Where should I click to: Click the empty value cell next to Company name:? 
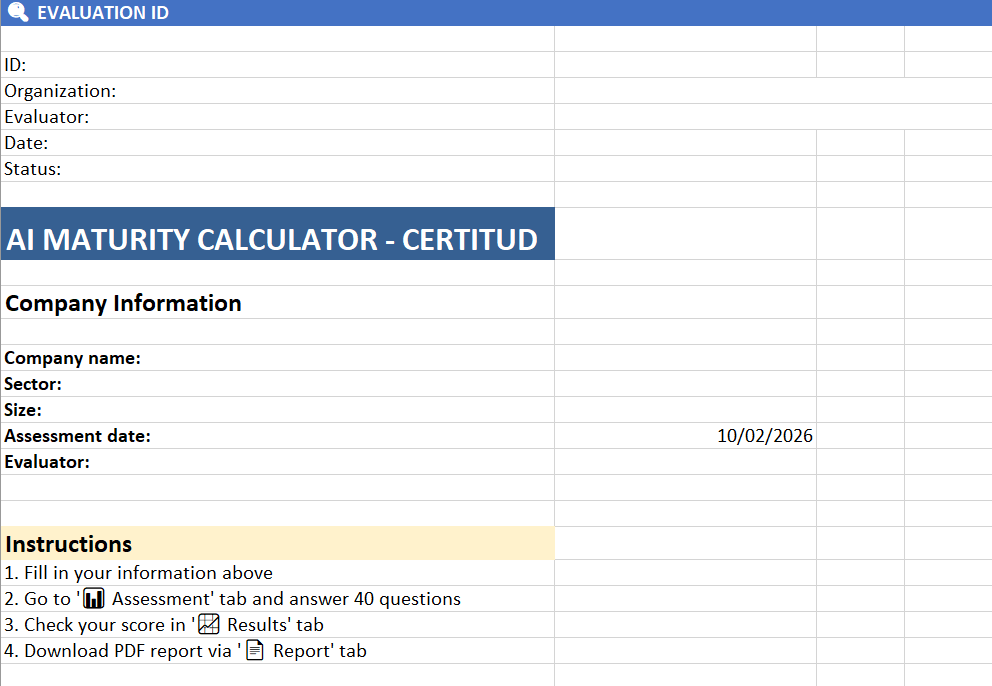686,358
